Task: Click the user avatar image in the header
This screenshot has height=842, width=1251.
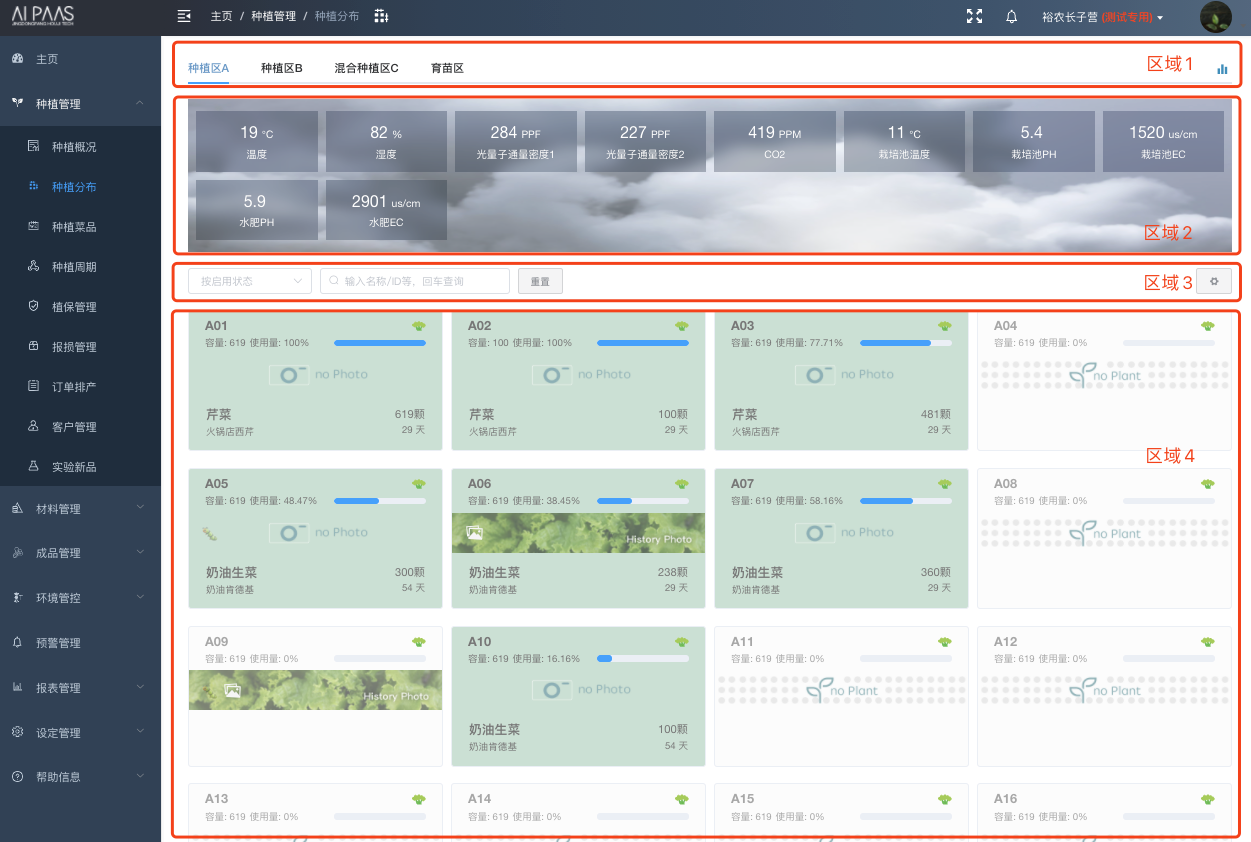Action: (1215, 17)
